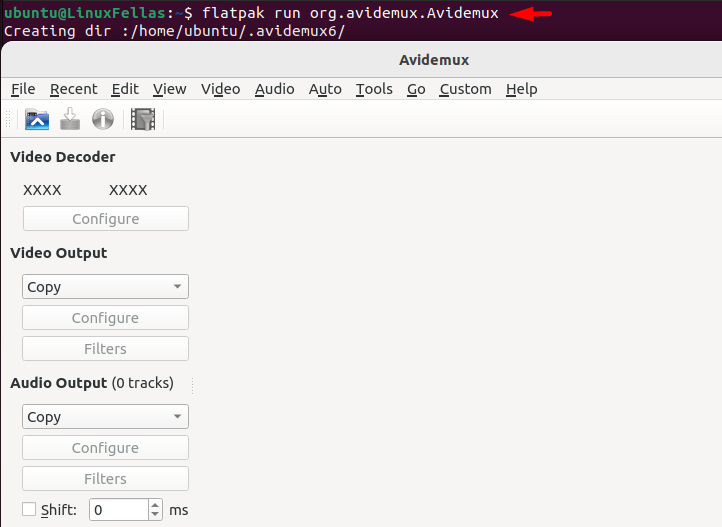Click Configure under Video Decoder
Image resolution: width=722 pixels, height=527 pixels.
coord(106,219)
